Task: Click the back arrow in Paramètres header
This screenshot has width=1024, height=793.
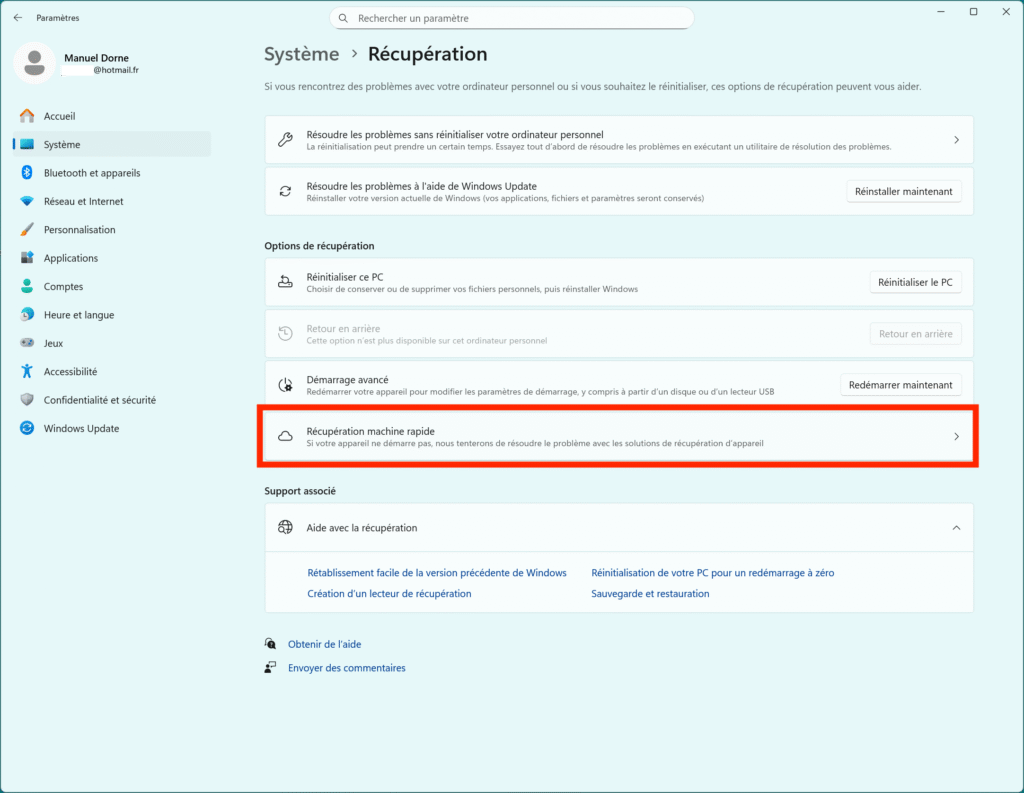Action: point(18,18)
